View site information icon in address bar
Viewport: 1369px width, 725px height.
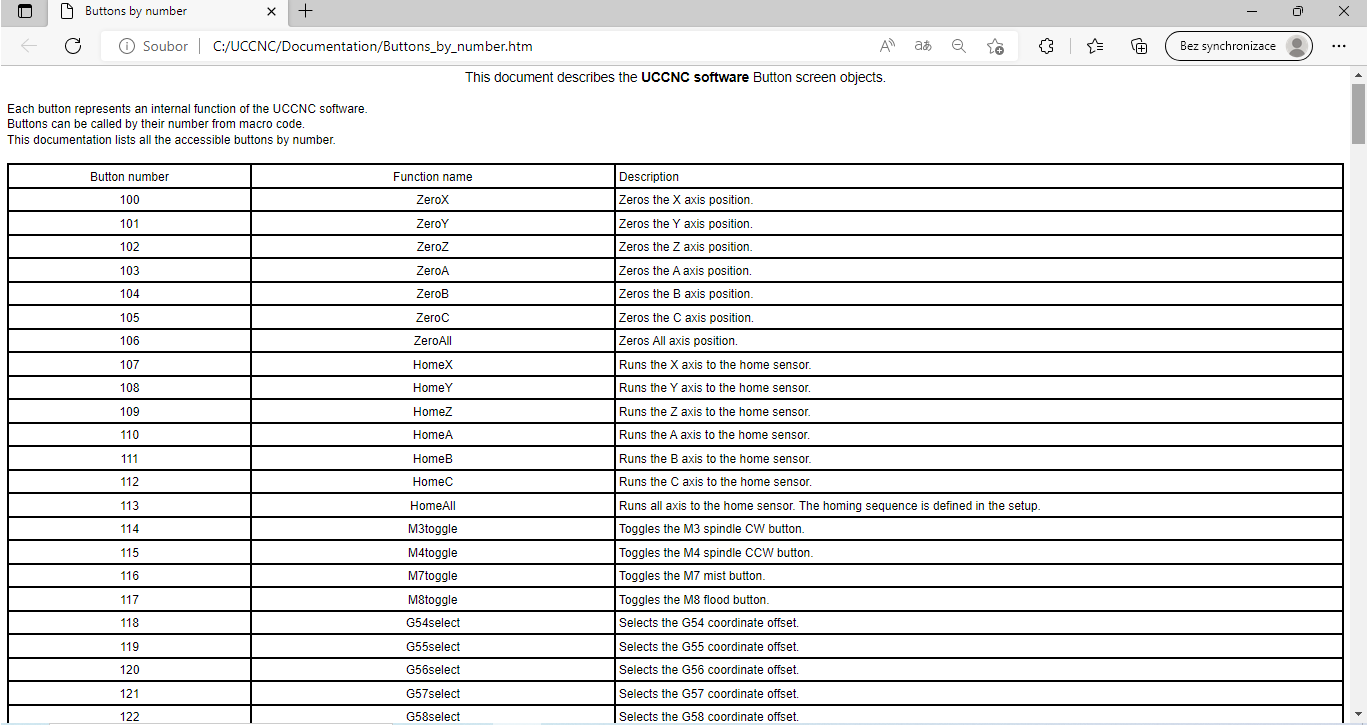(x=127, y=46)
